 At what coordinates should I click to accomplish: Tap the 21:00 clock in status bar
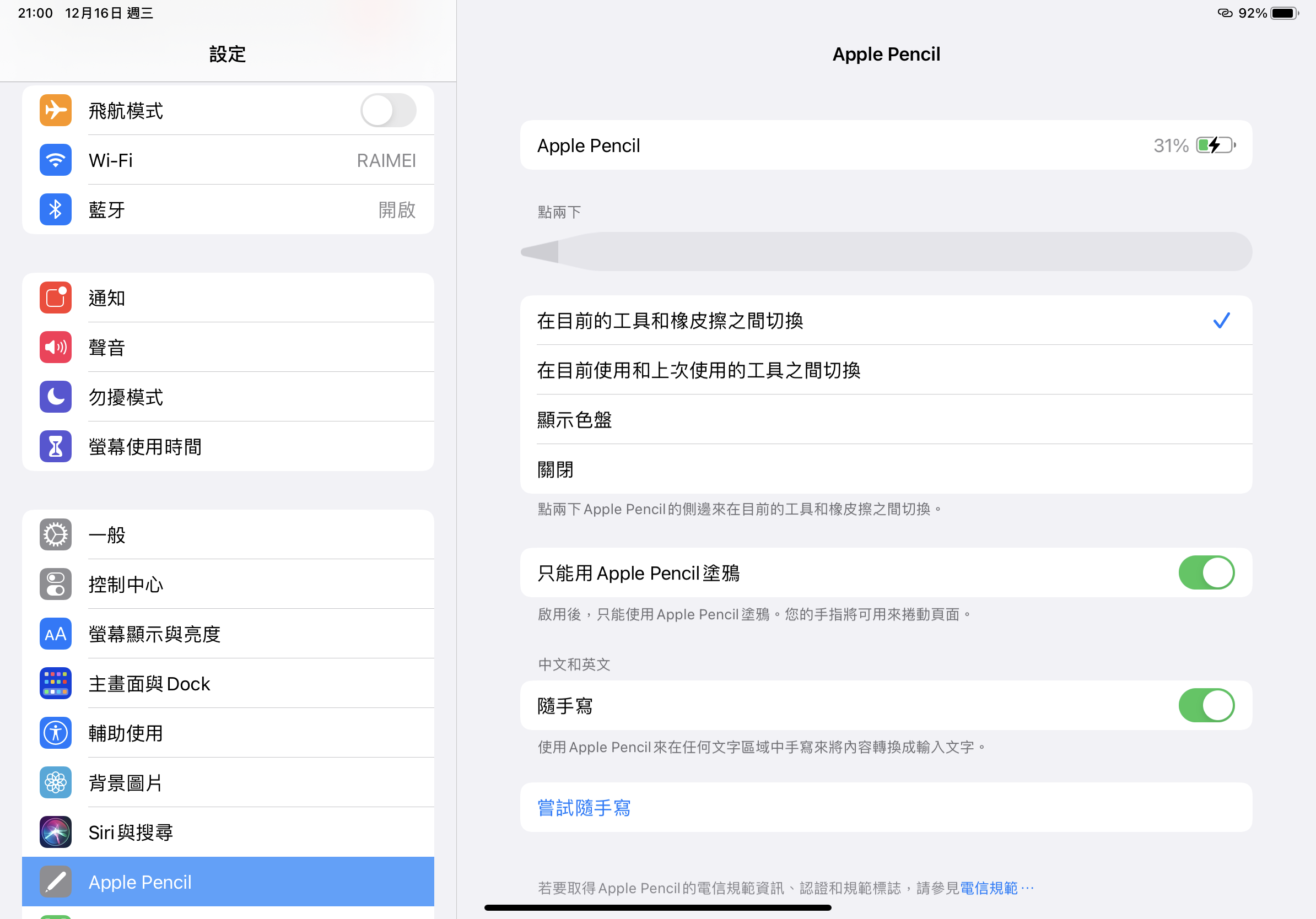35,13
